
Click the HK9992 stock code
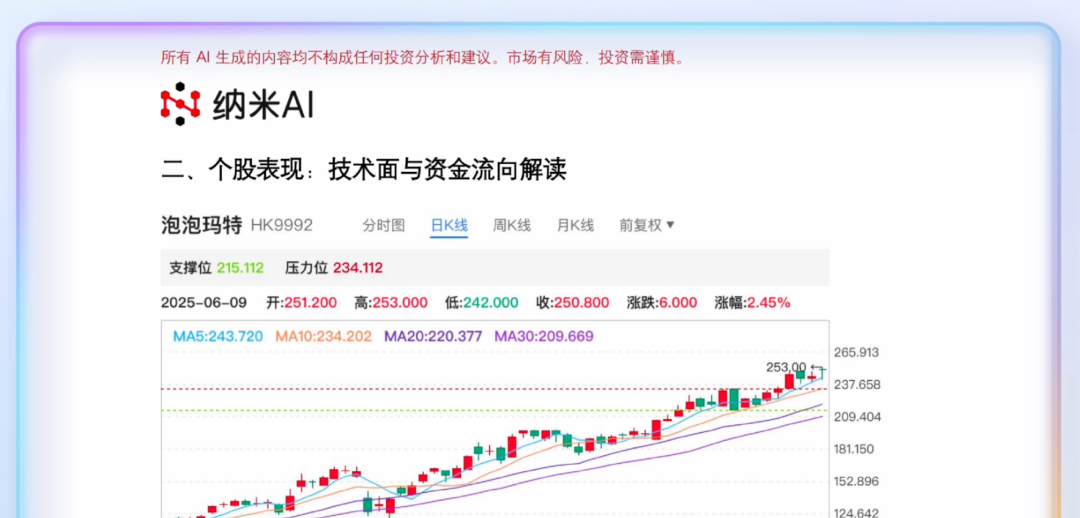(x=282, y=225)
